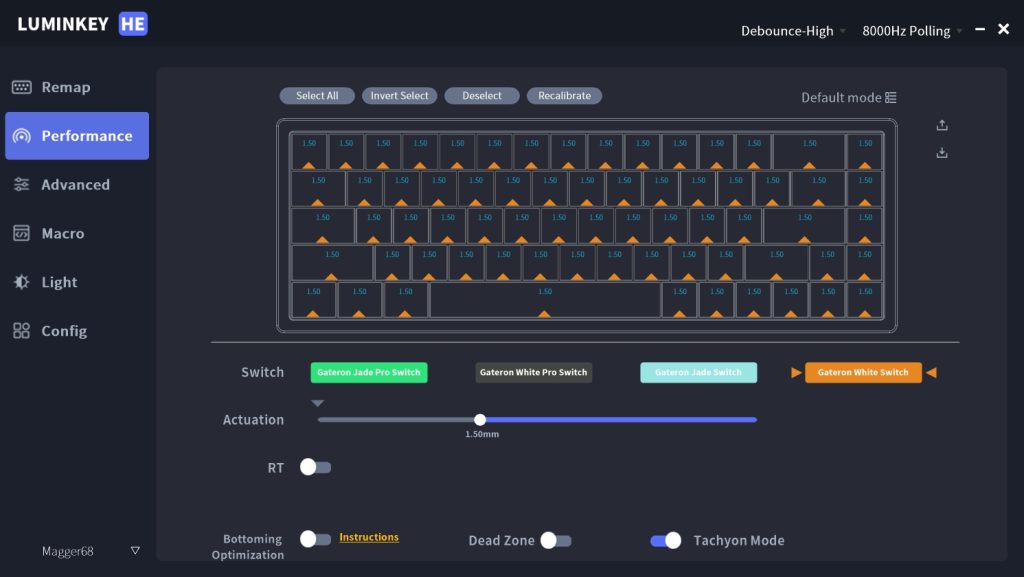Image resolution: width=1024 pixels, height=577 pixels.
Task: Click the 1.50mm actuation value label
Action: point(482,434)
